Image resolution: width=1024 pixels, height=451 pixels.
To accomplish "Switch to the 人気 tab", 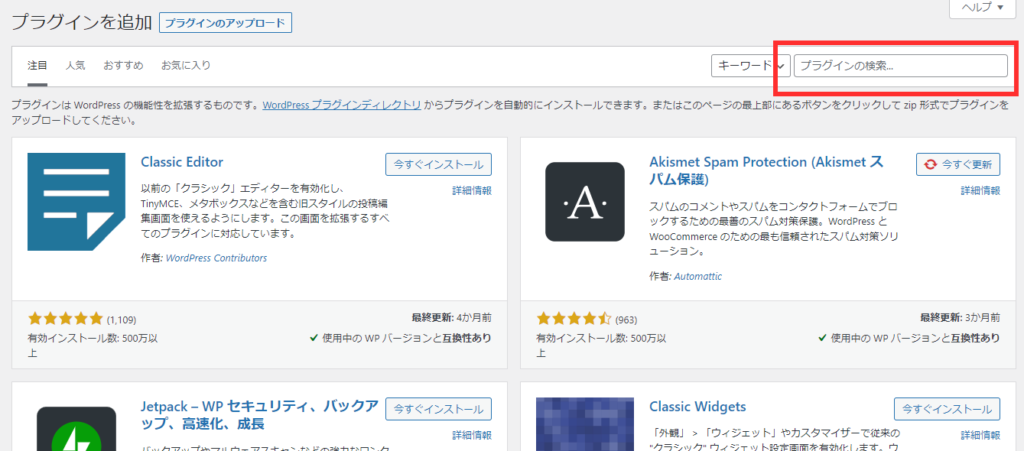I will (75, 65).
